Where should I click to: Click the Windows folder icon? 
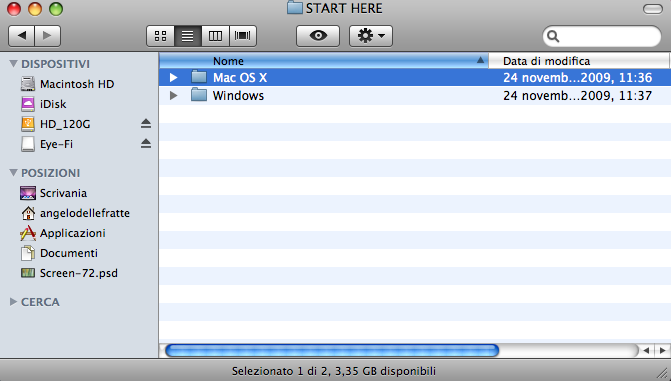point(199,95)
